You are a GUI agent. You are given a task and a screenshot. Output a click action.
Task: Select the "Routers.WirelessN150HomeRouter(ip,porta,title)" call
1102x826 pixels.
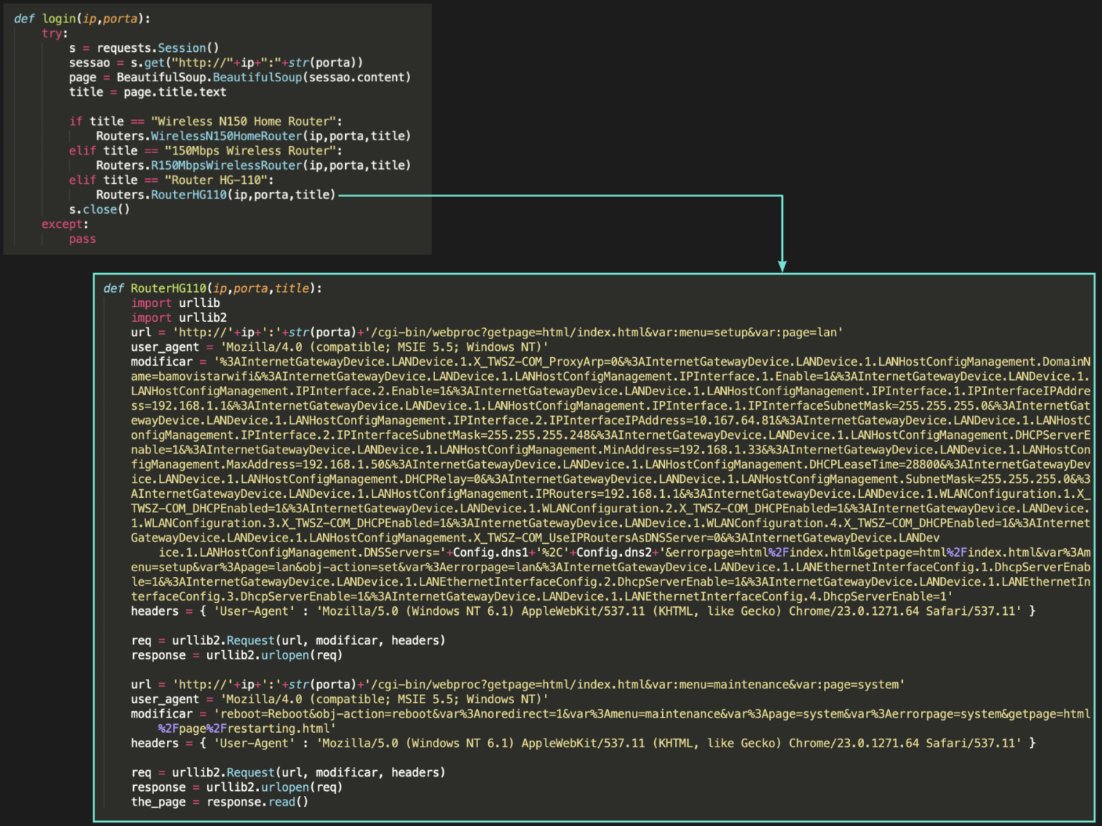[253, 136]
